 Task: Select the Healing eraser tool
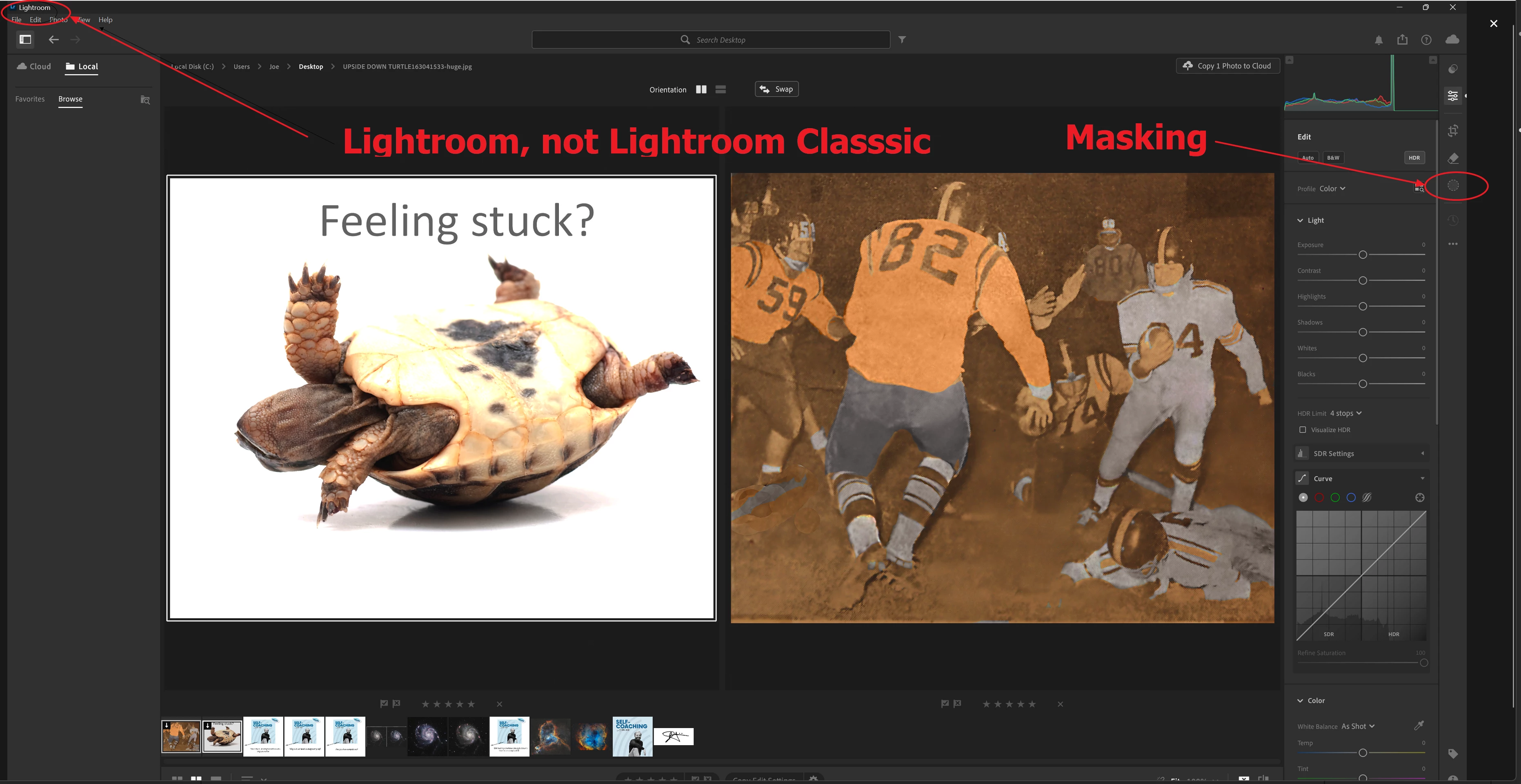pos(1453,158)
